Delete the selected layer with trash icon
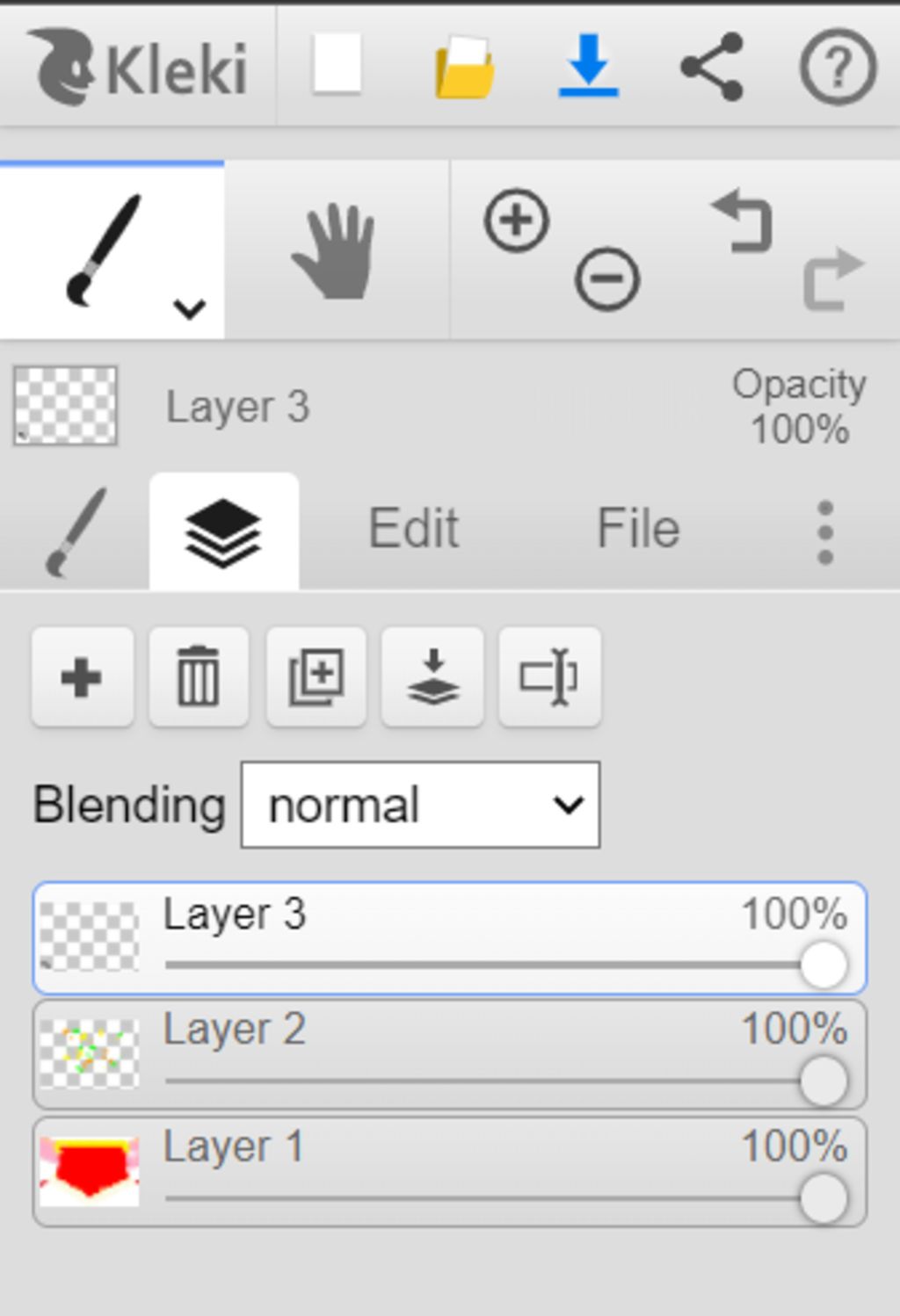900x1316 pixels. [x=199, y=677]
